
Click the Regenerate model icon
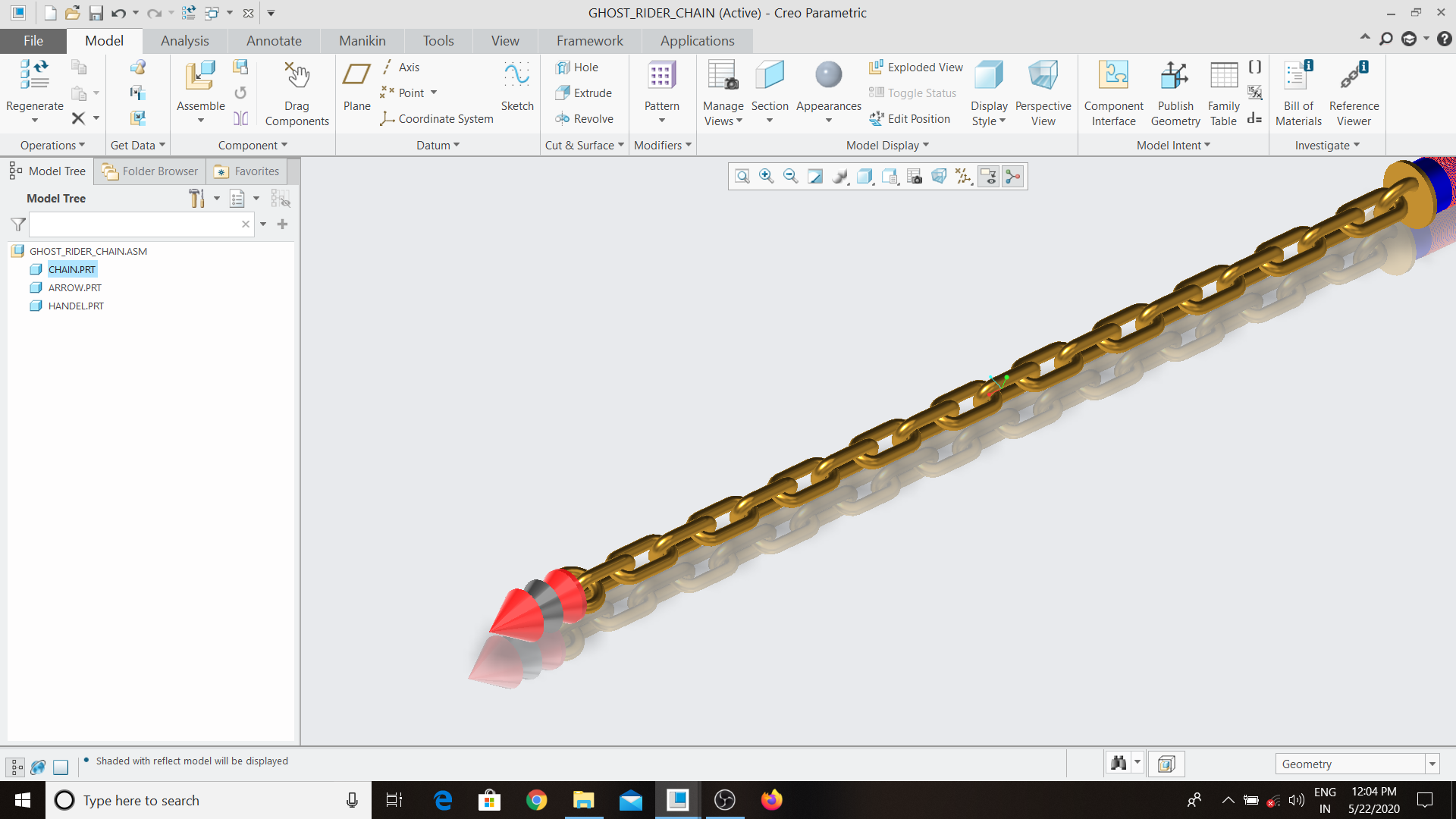click(34, 77)
